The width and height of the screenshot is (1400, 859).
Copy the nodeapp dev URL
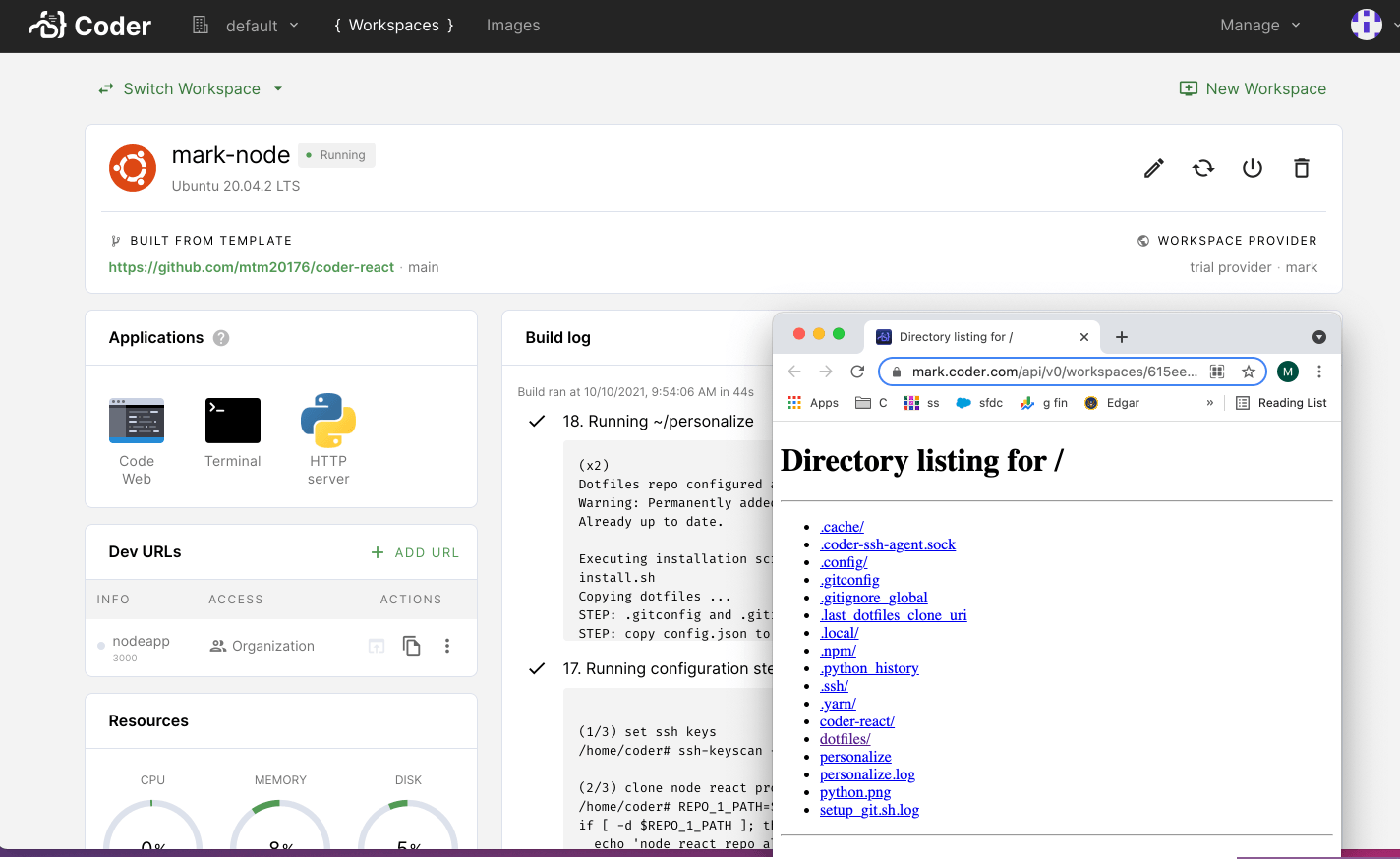click(412, 646)
